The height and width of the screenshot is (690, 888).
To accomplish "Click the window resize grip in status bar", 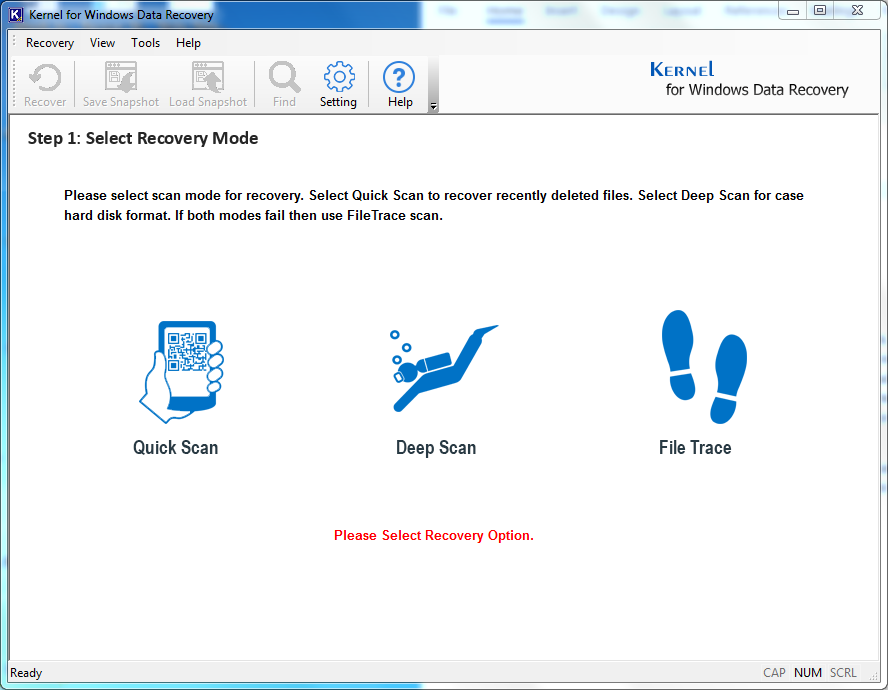I will [873, 674].
